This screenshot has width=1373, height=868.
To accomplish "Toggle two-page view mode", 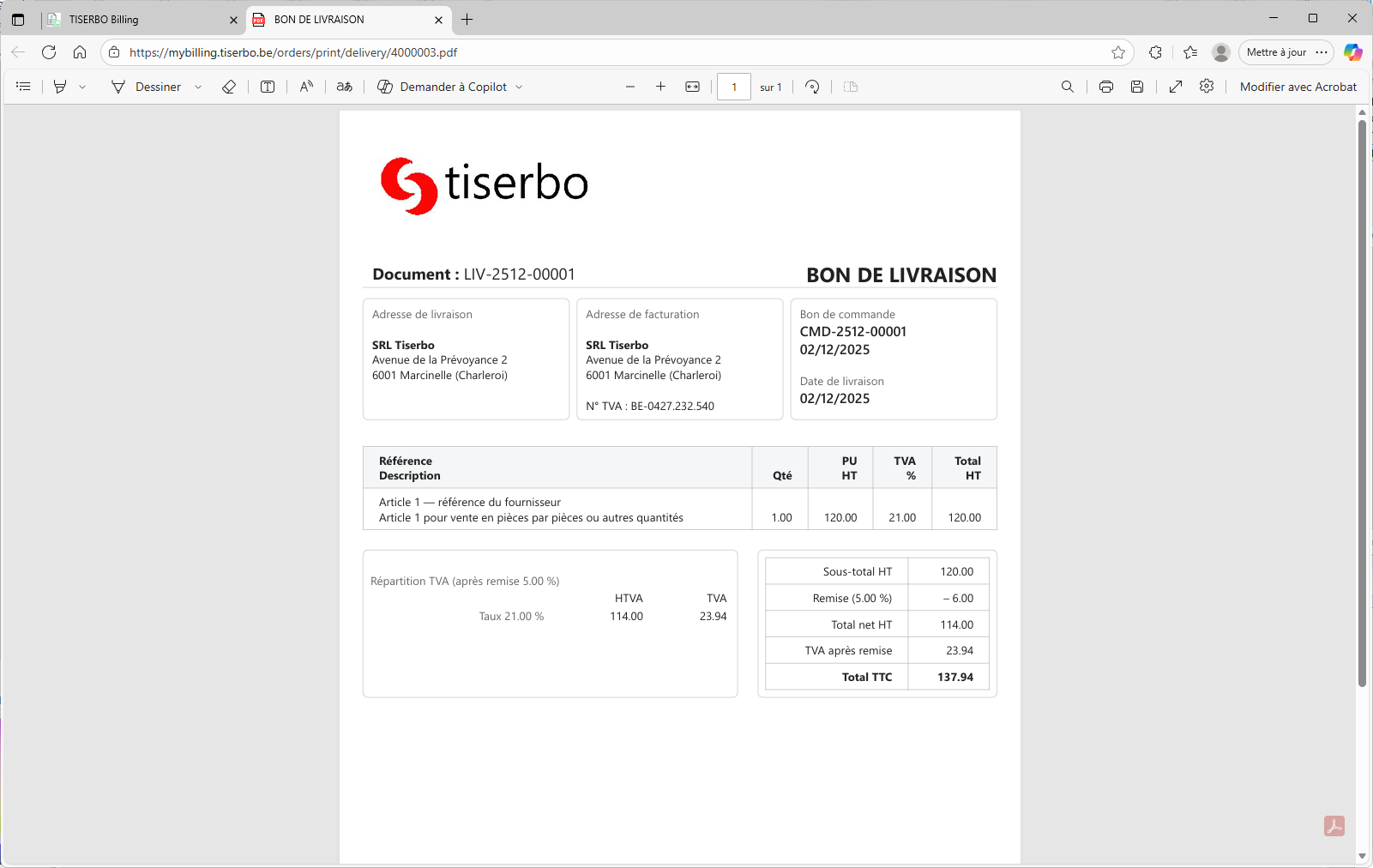I will point(850,86).
